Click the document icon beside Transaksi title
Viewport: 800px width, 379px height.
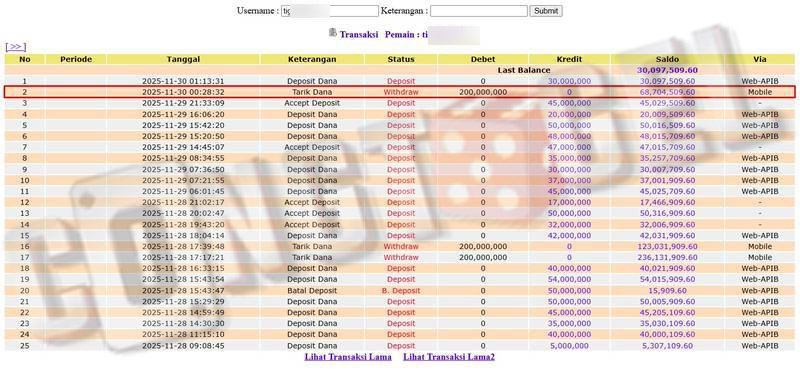tap(333, 33)
